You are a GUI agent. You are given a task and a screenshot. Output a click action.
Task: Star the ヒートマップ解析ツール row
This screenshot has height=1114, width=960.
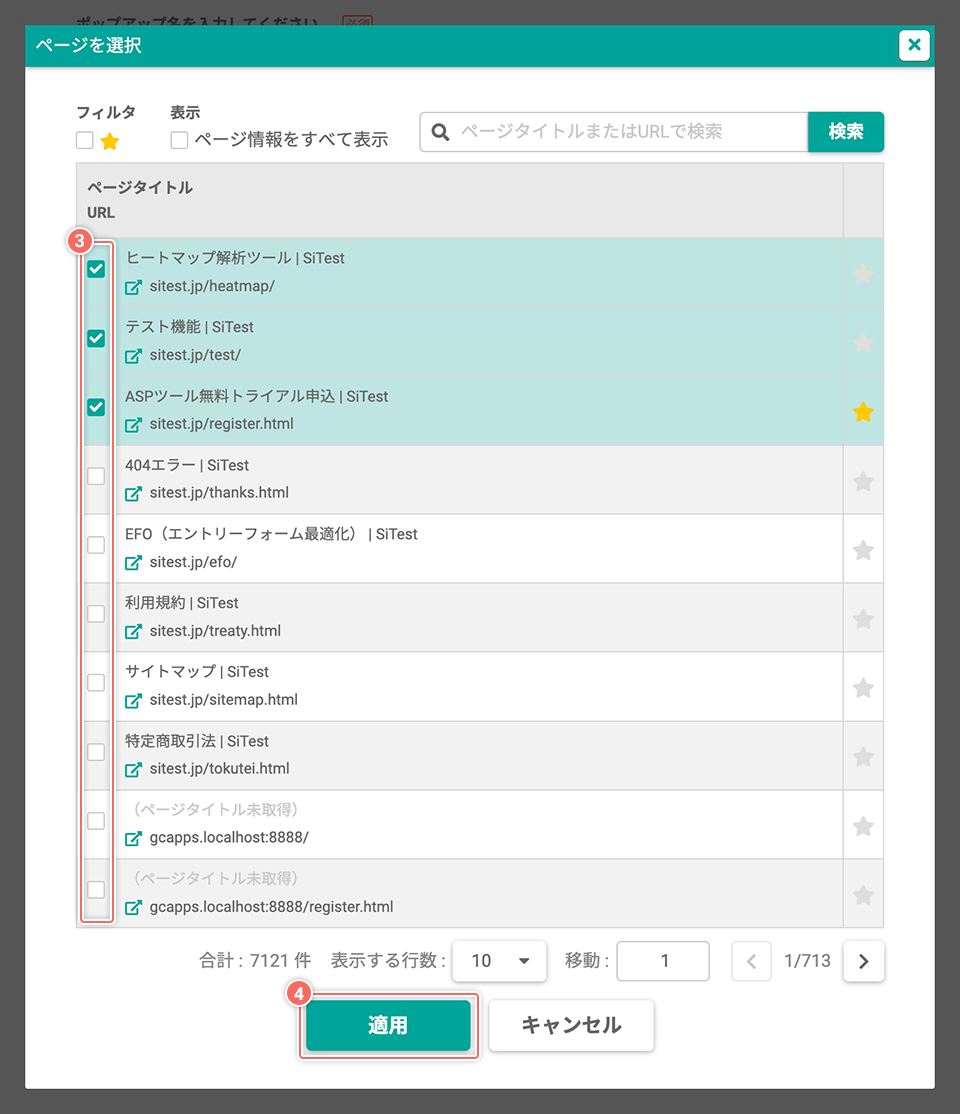coord(863,274)
